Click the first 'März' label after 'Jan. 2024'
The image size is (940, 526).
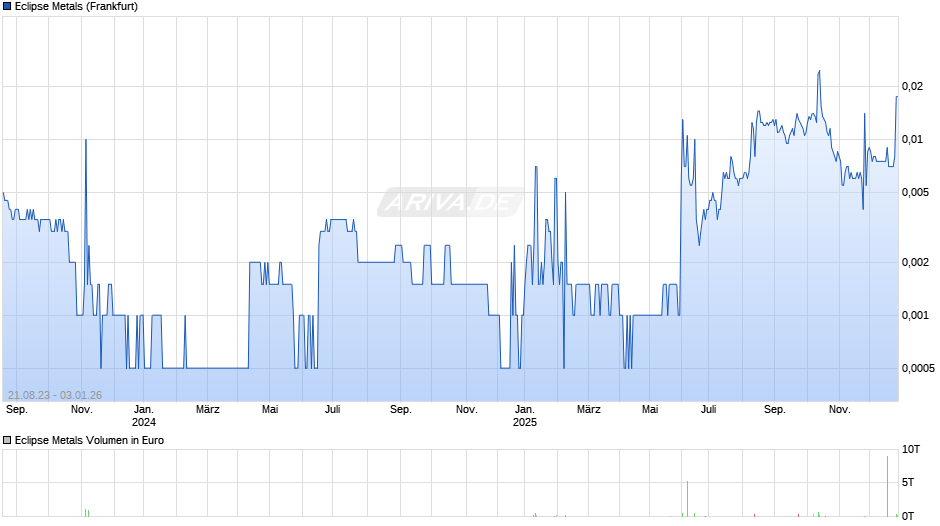coord(208,409)
